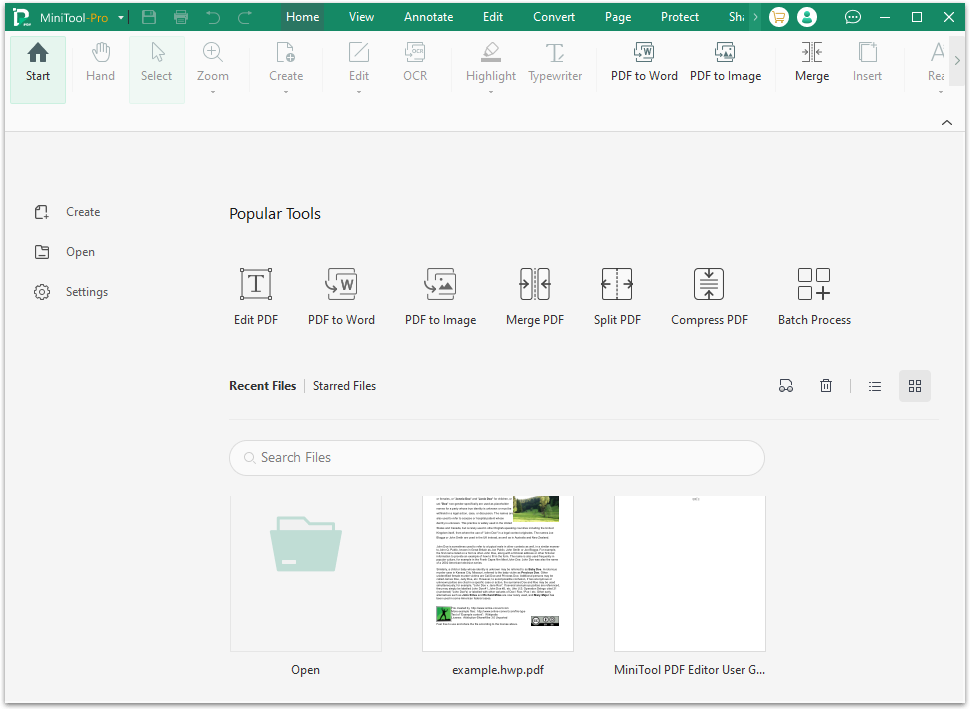Open the Page tab

(618, 17)
